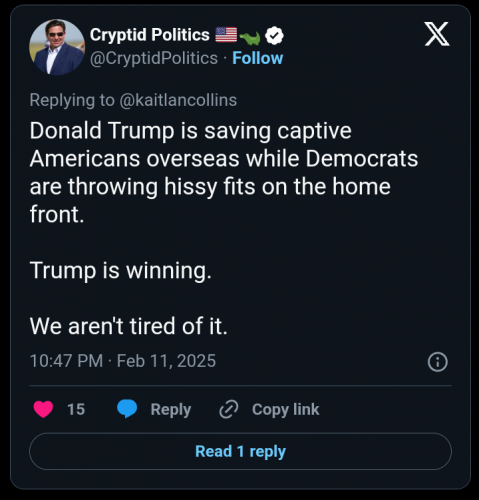Open the X logo link
The height and width of the screenshot is (500, 479).
[x=437, y=34]
